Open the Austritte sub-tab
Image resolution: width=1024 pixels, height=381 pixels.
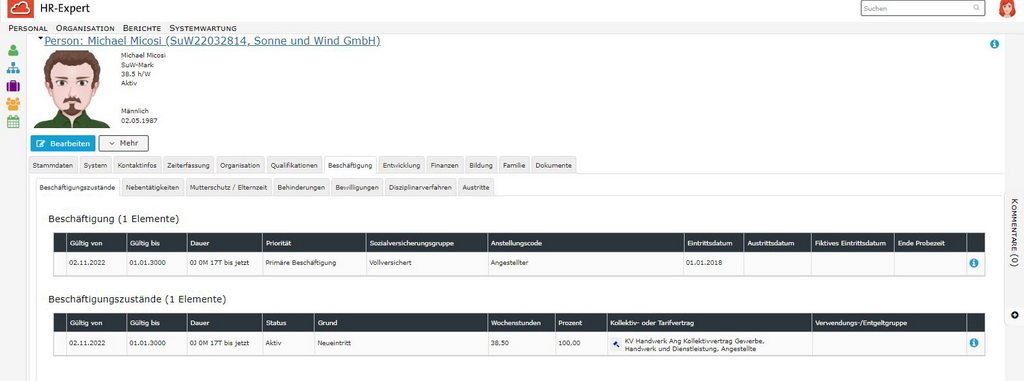(x=476, y=187)
